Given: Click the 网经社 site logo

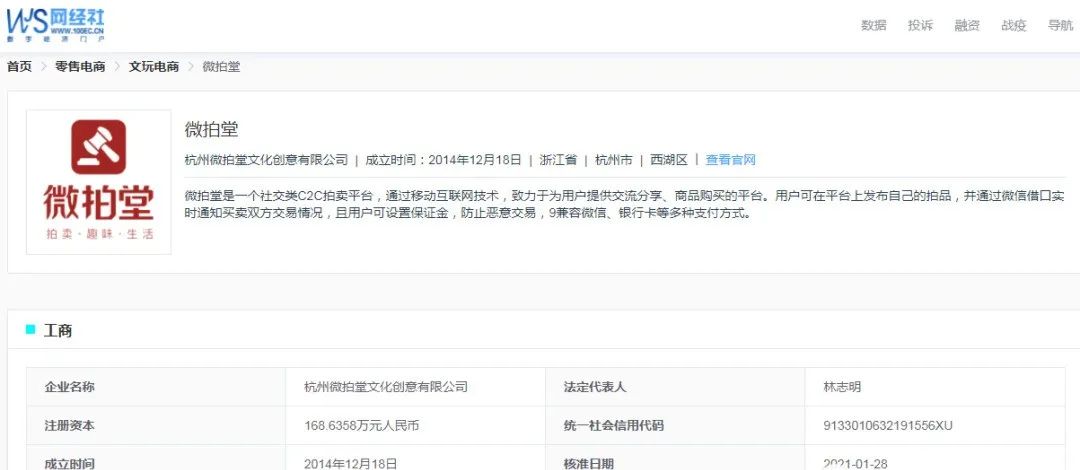Looking at the screenshot, I should (55, 25).
